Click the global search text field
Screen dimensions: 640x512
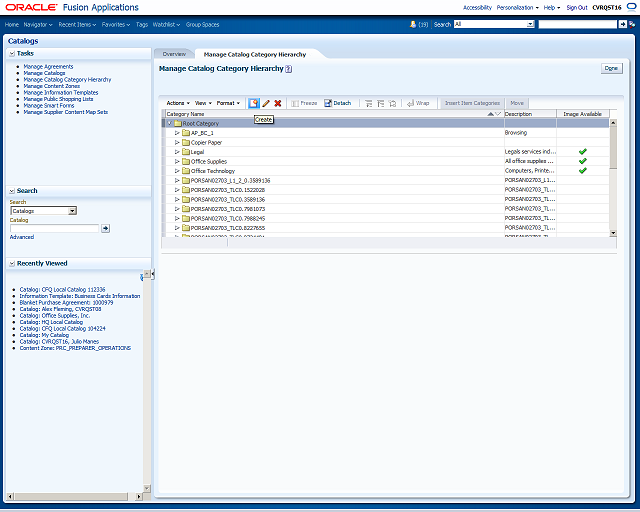click(578, 24)
